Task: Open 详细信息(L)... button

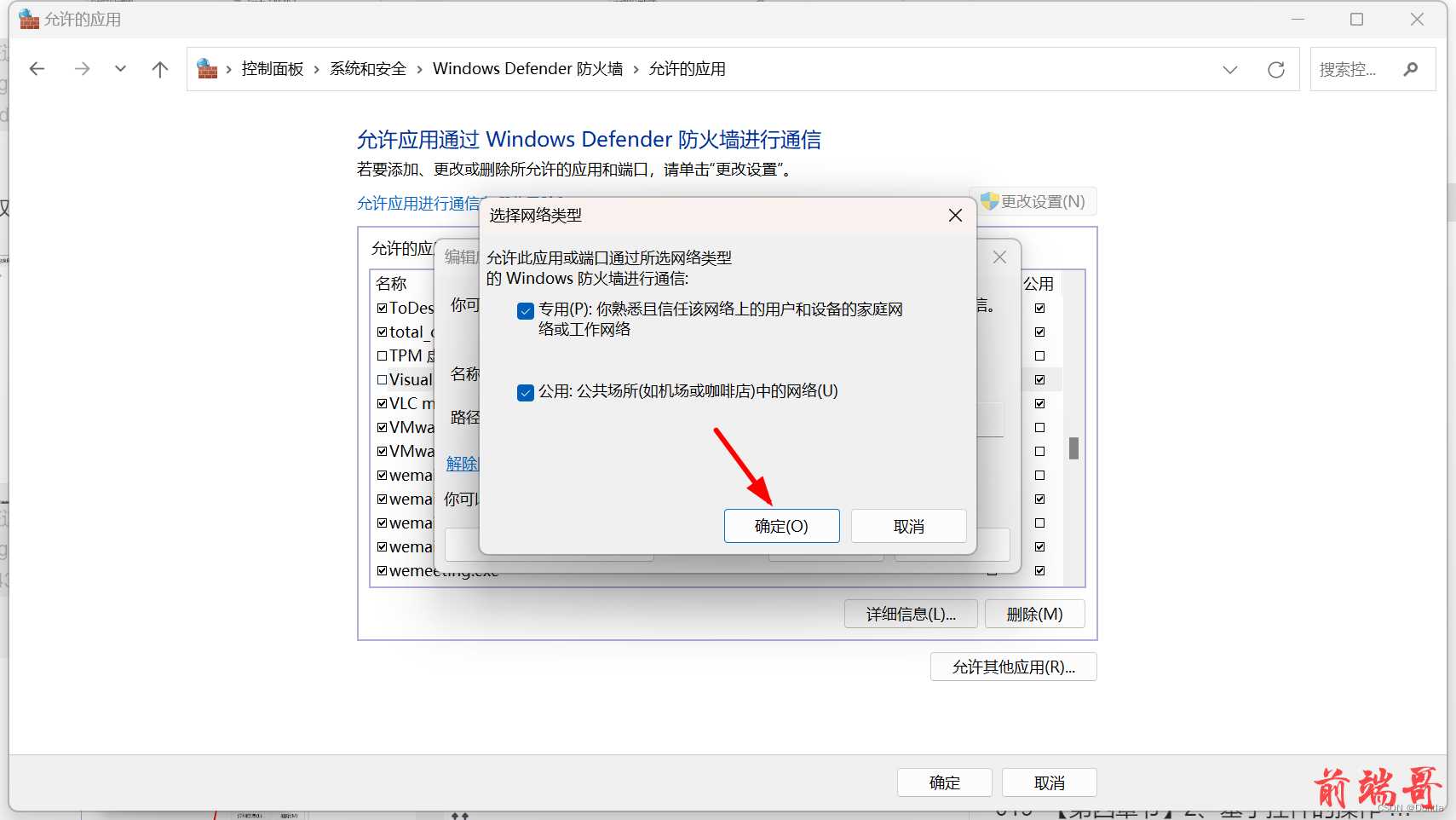Action: coord(911,614)
